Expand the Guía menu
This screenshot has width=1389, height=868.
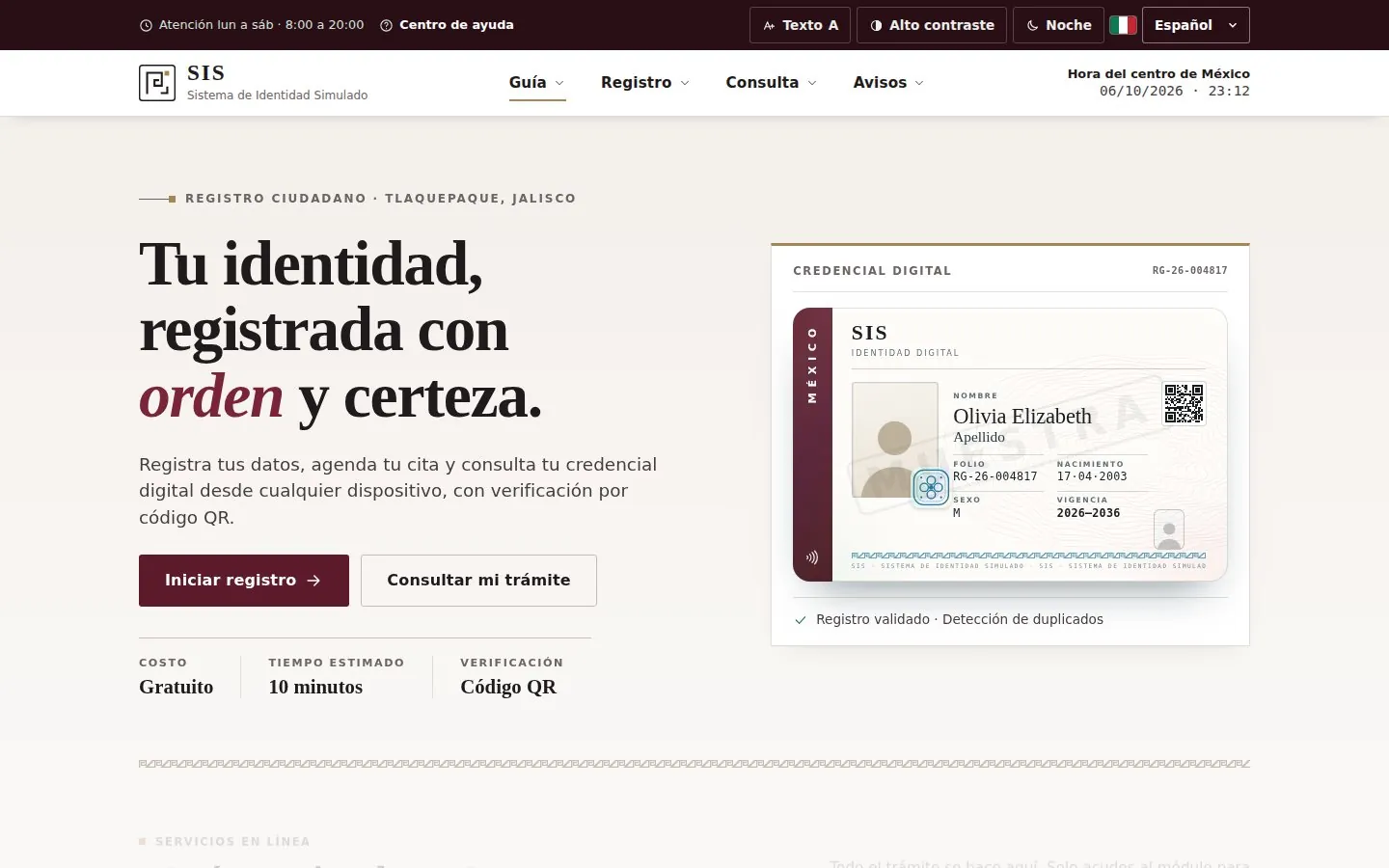(537, 83)
